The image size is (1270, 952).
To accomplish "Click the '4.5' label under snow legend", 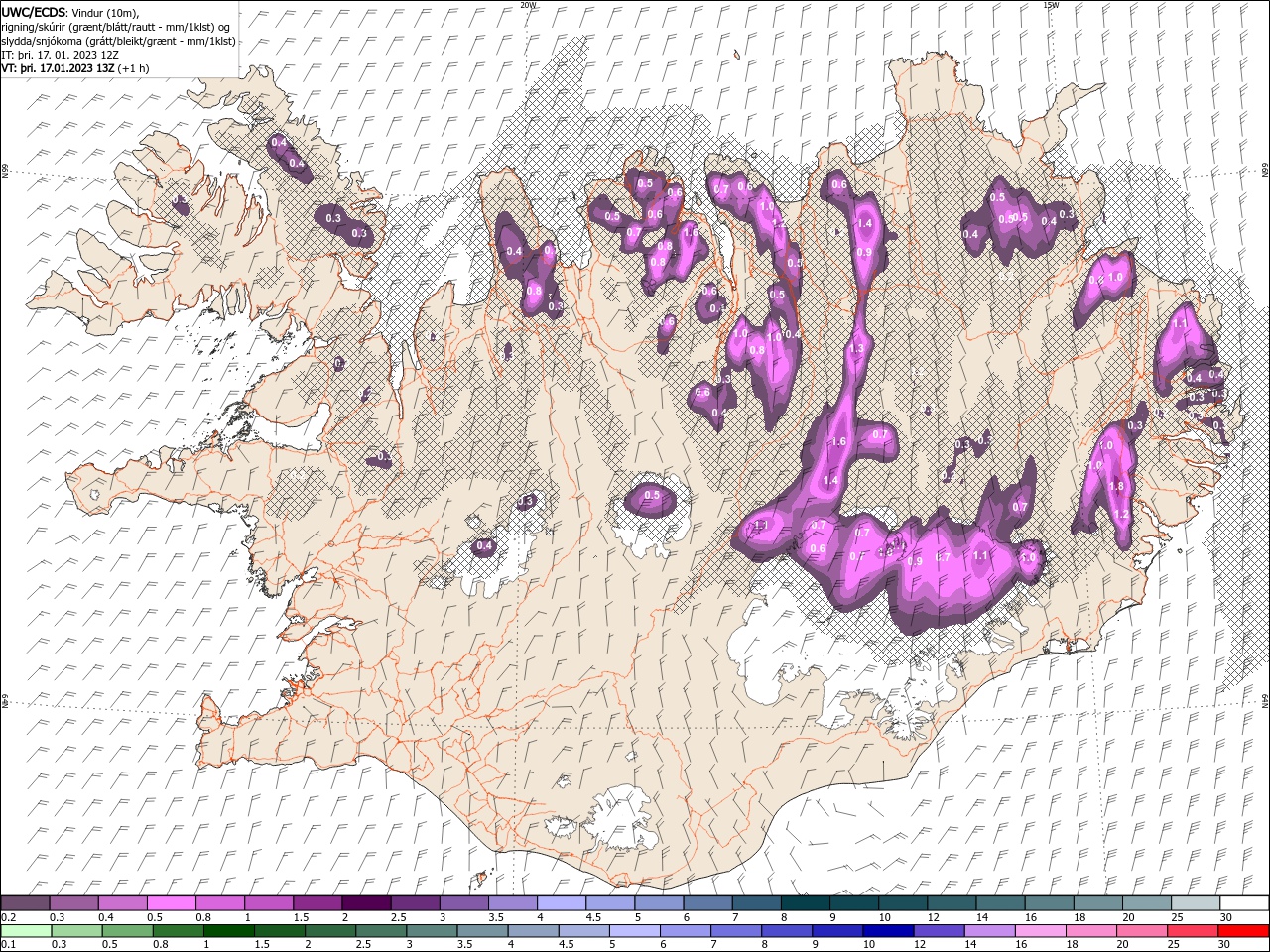I will [x=593, y=917].
